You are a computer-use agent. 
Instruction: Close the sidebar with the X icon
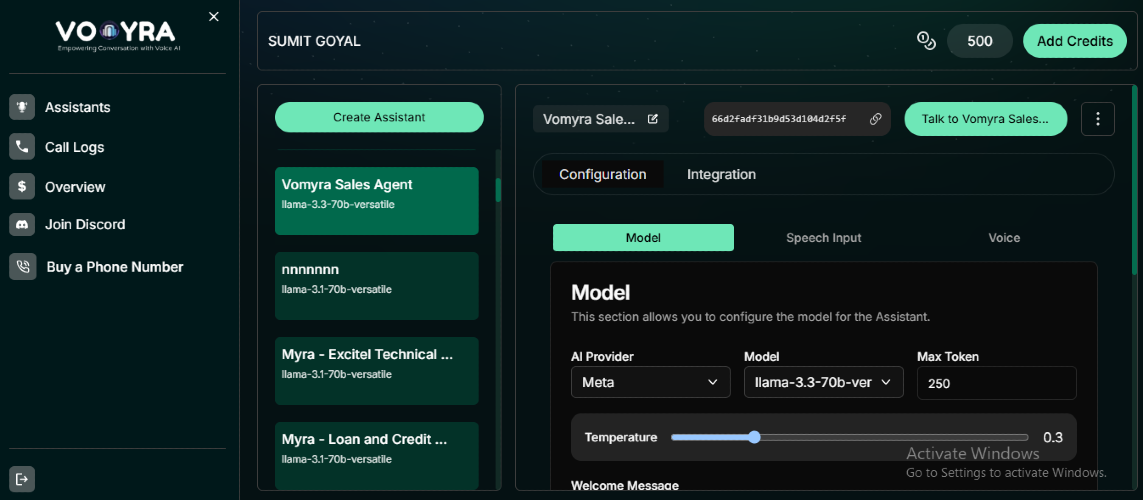[214, 17]
